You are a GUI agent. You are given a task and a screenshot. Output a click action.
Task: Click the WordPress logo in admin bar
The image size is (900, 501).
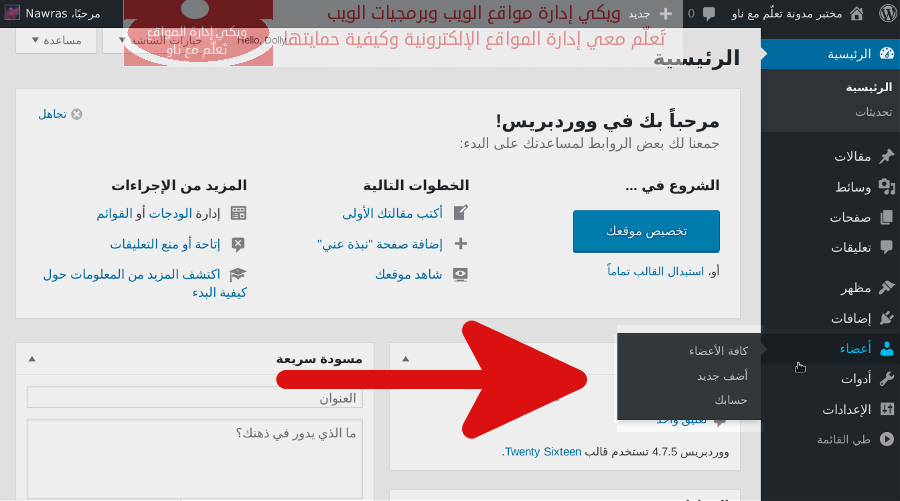[x=887, y=14]
